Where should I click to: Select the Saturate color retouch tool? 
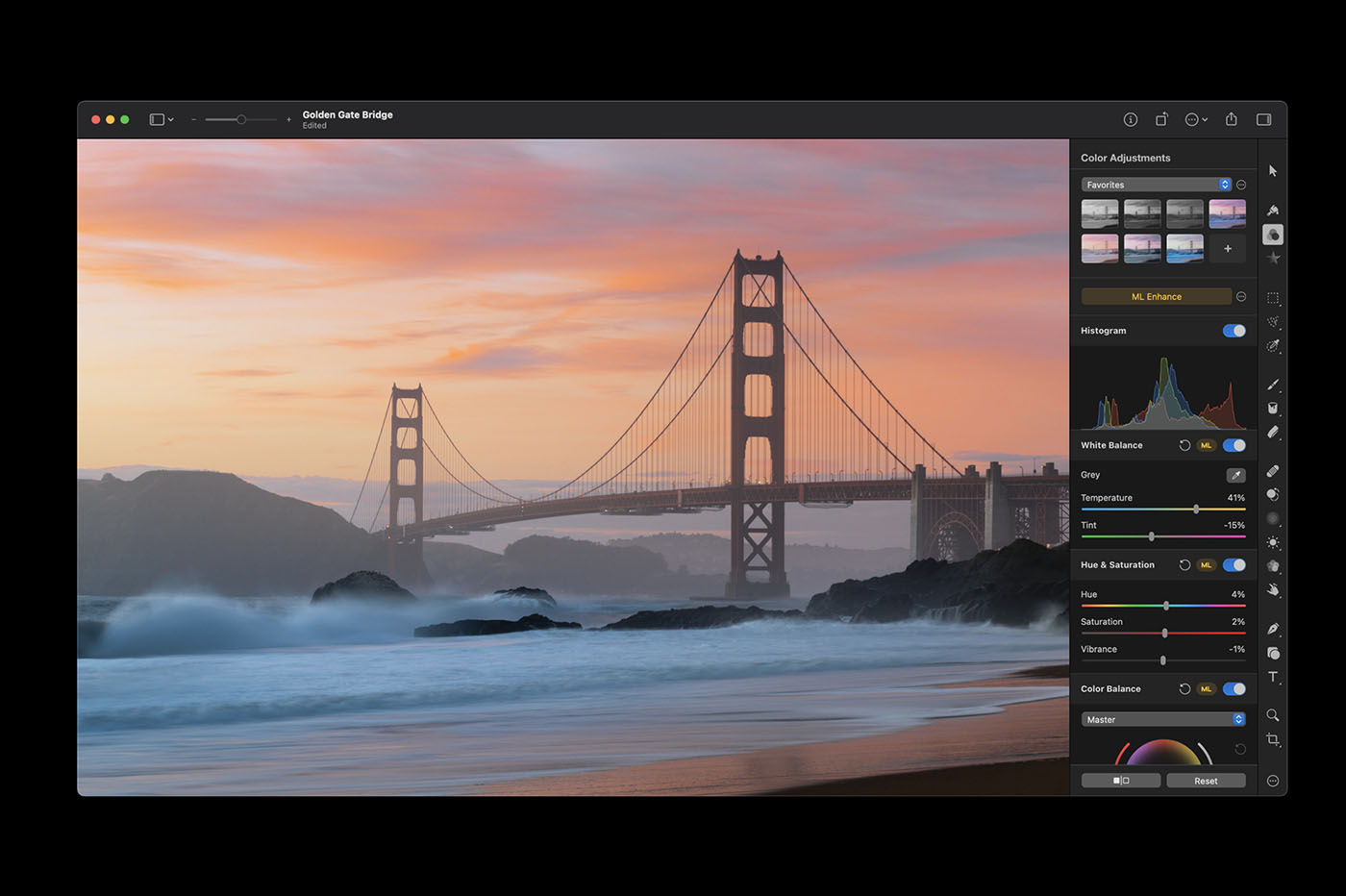[1273, 565]
